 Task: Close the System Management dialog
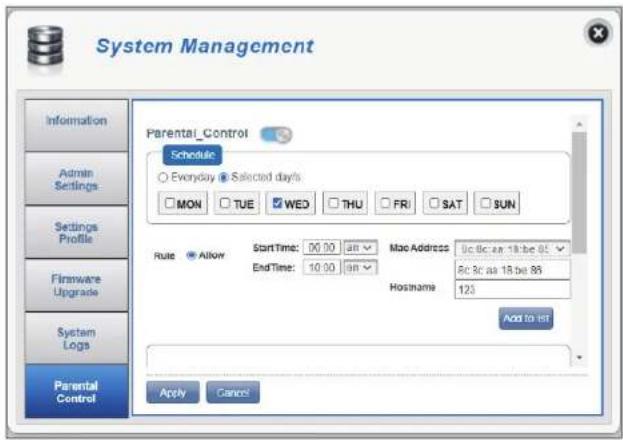pyautogui.click(x=598, y=33)
